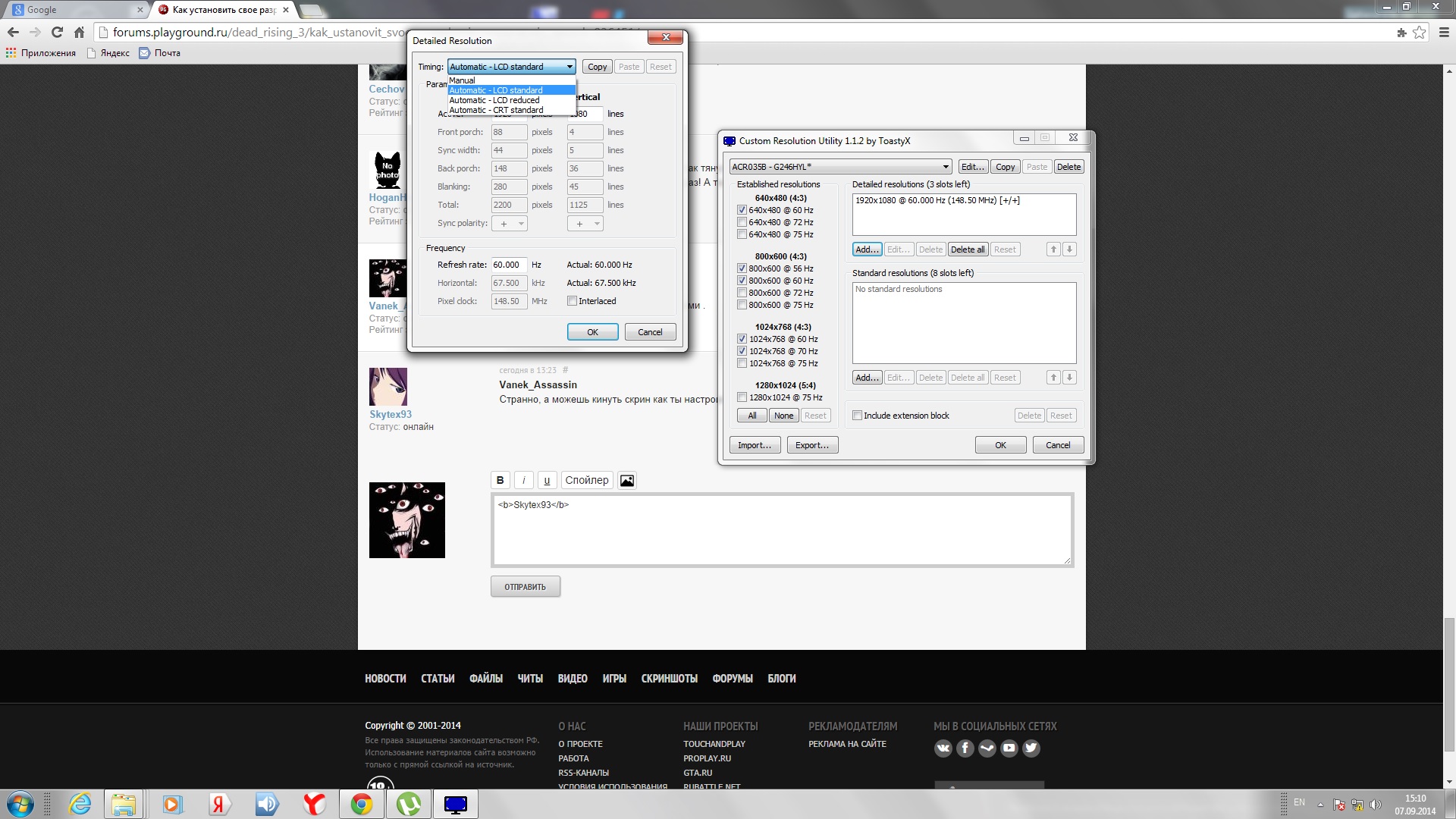The height and width of the screenshot is (819, 1456).
Task: Enable 640x480 @ 75 Hz checkbox
Action: [742, 234]
